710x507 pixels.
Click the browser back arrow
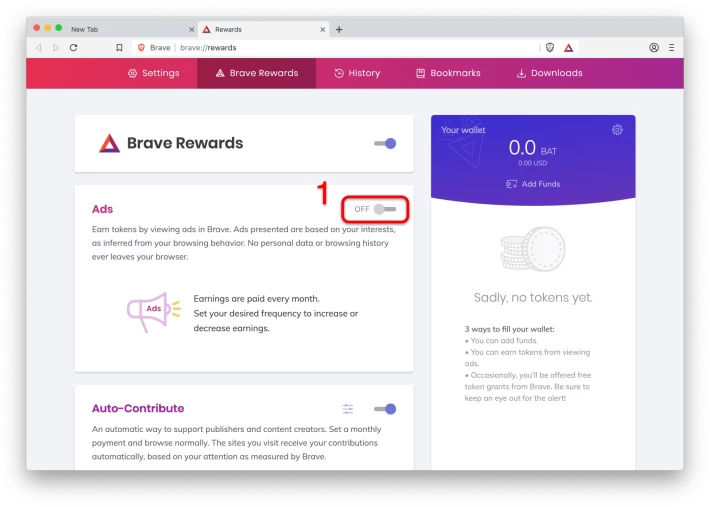(38, 48)
